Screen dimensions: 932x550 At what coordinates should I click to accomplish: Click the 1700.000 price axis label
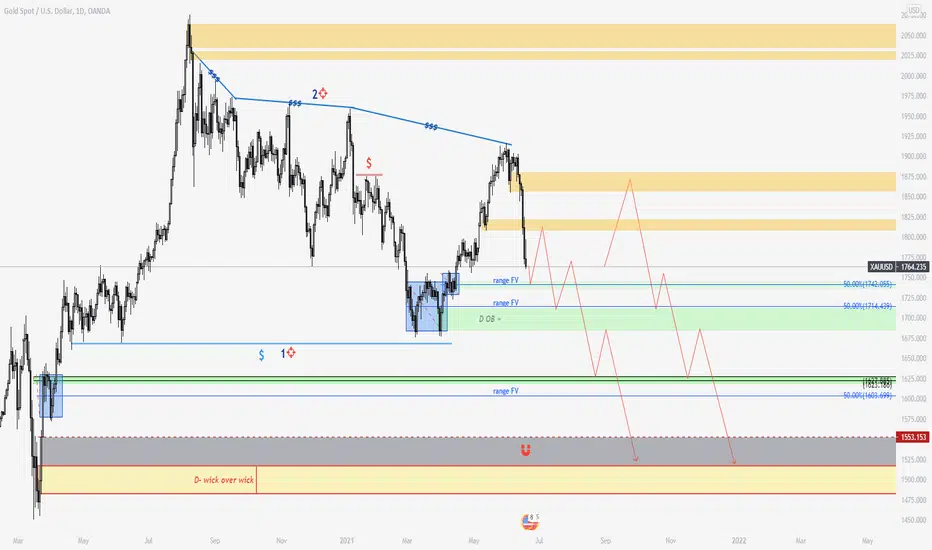[914, 318]
